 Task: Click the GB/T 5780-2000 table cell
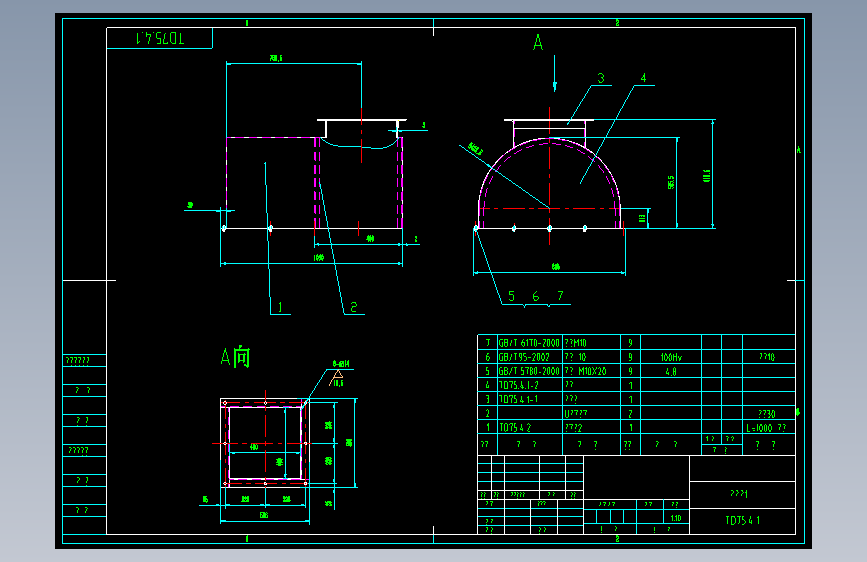point(529,371)
